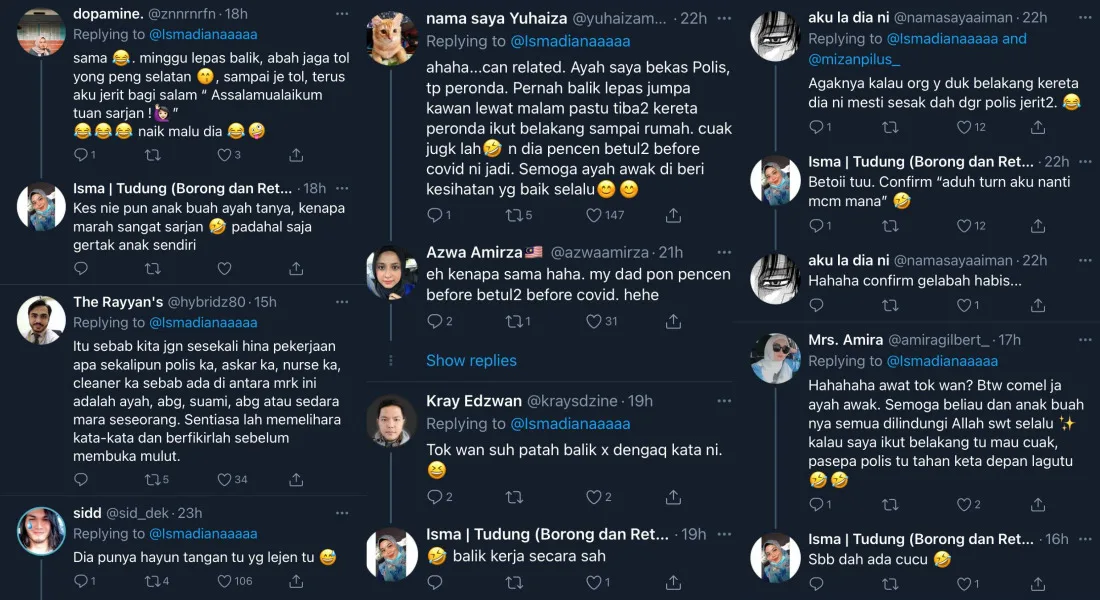Retweet The Rayyan's reply about respecting jobs

coord(152,480)
